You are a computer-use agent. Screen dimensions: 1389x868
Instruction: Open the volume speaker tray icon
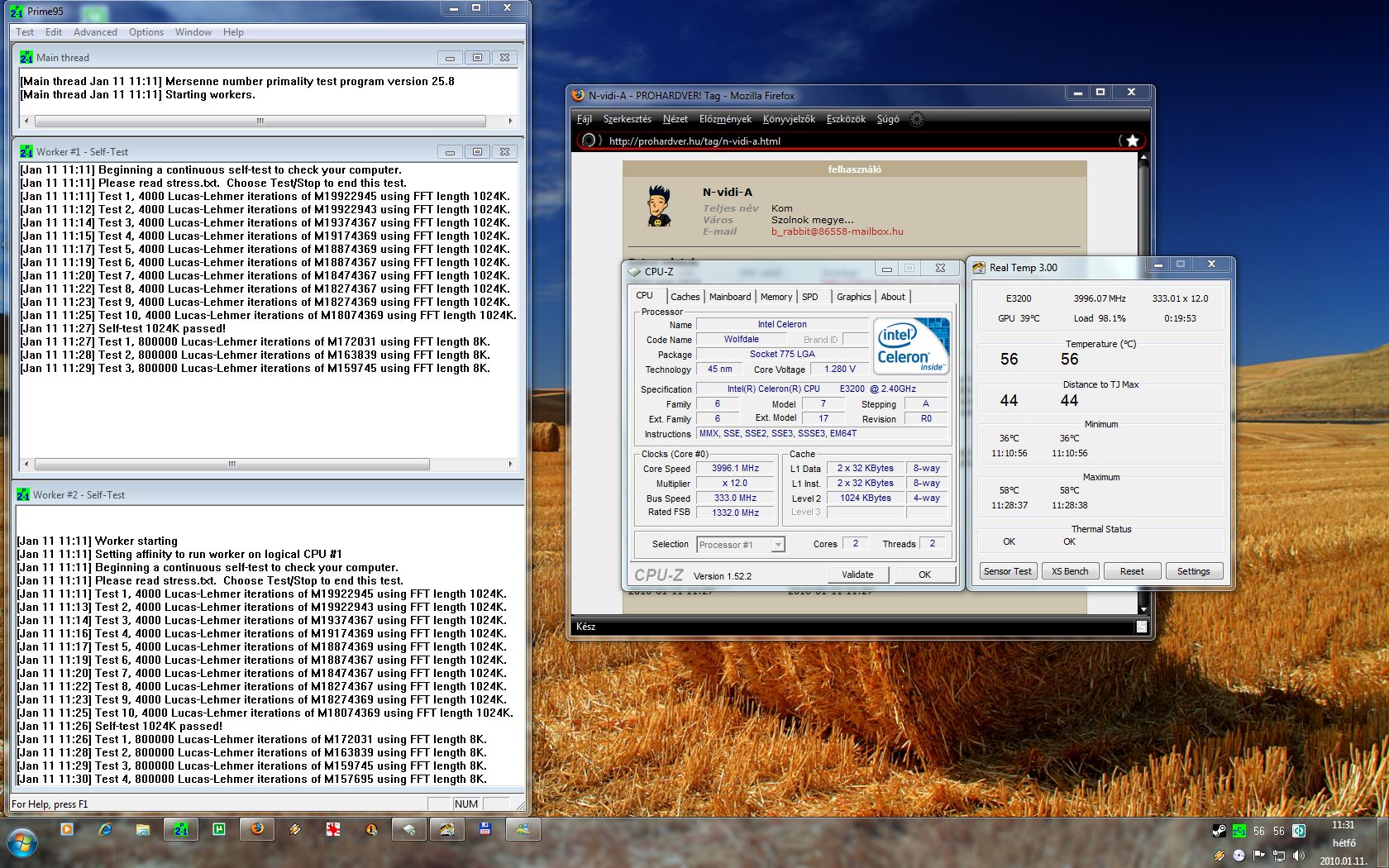tap(1299, 856)
